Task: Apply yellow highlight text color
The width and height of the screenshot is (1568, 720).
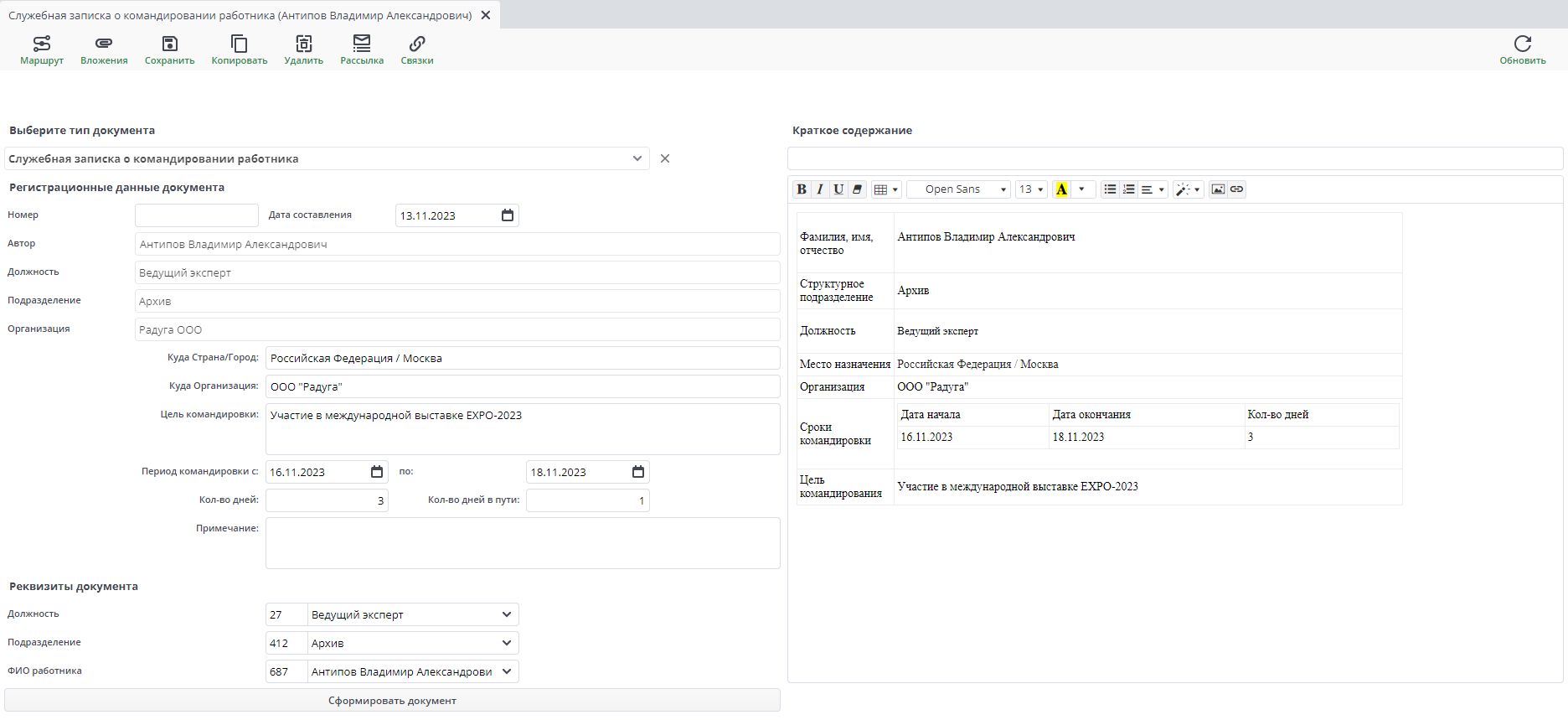Action: tap(1061, 189)
